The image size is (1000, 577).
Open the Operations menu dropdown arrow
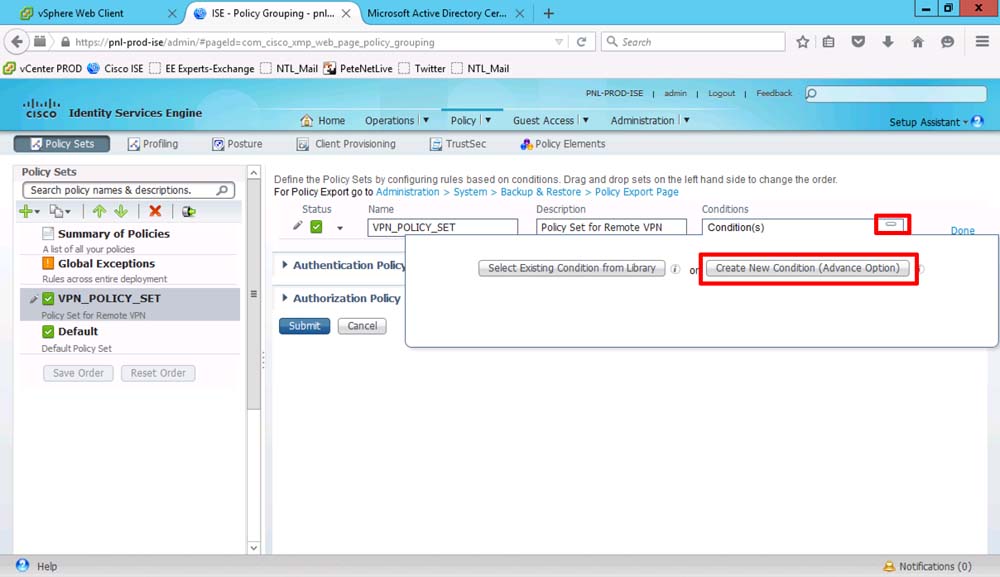(x=426, y=120)
